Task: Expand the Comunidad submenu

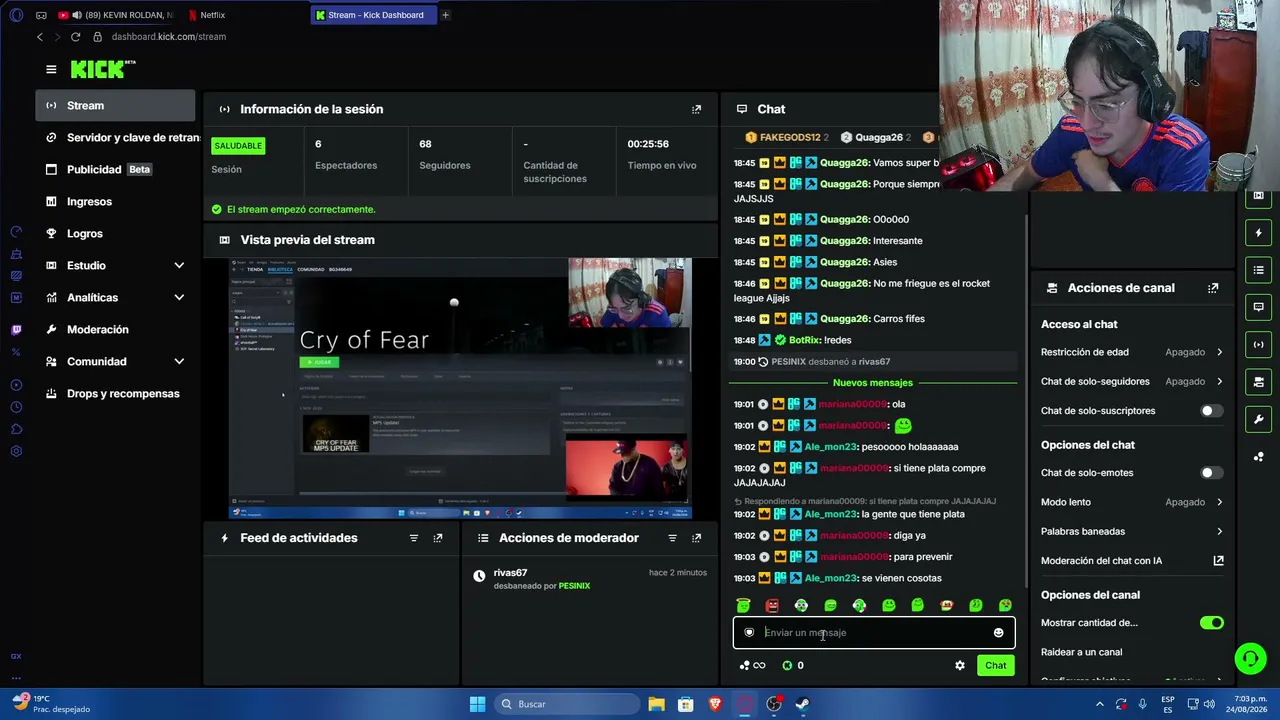Action: click(x=179, y=362)
